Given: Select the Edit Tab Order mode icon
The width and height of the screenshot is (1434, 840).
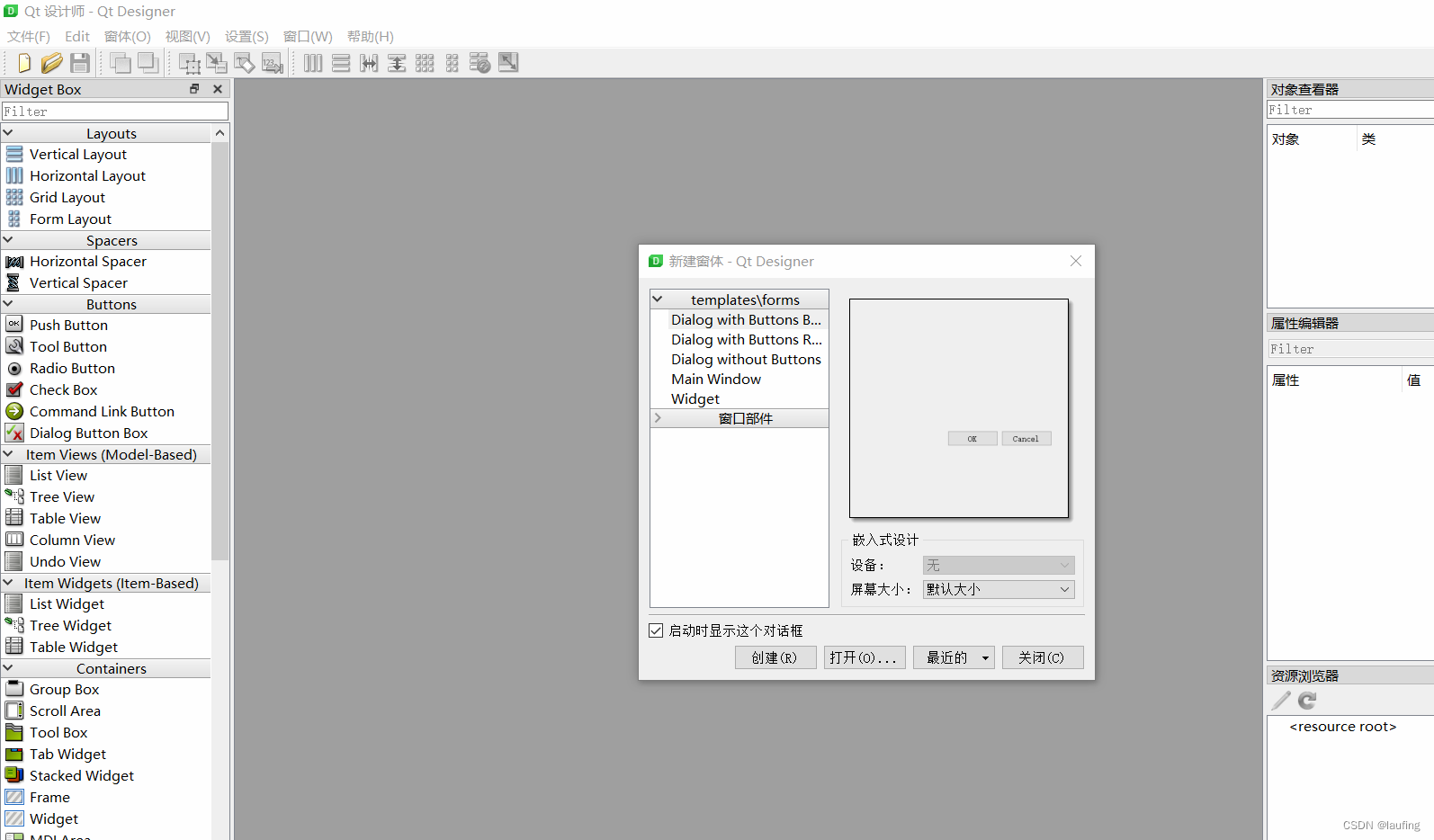Looking at the screenshot, I should tap(273, 63).
